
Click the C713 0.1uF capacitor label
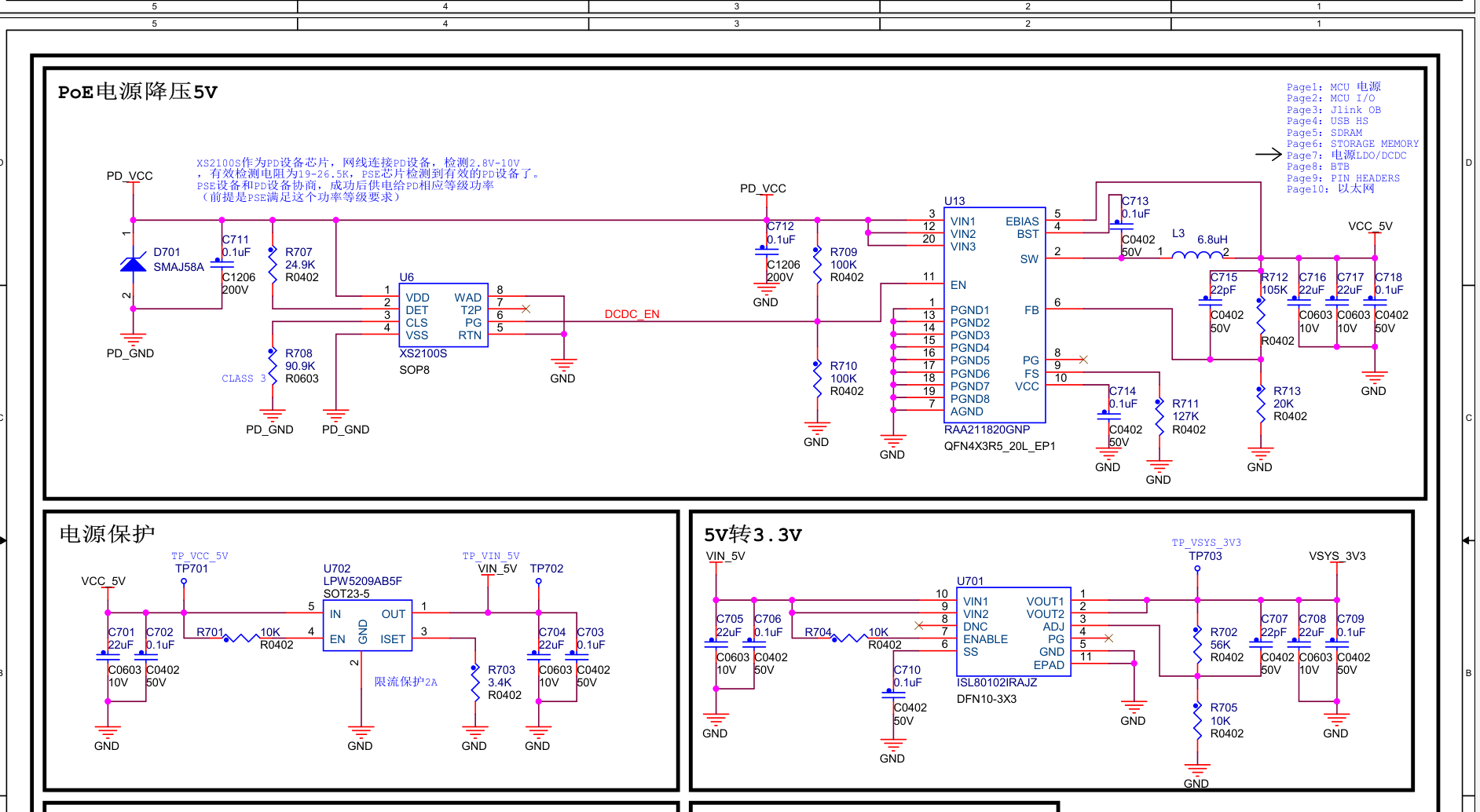[x=1135, y=207]
